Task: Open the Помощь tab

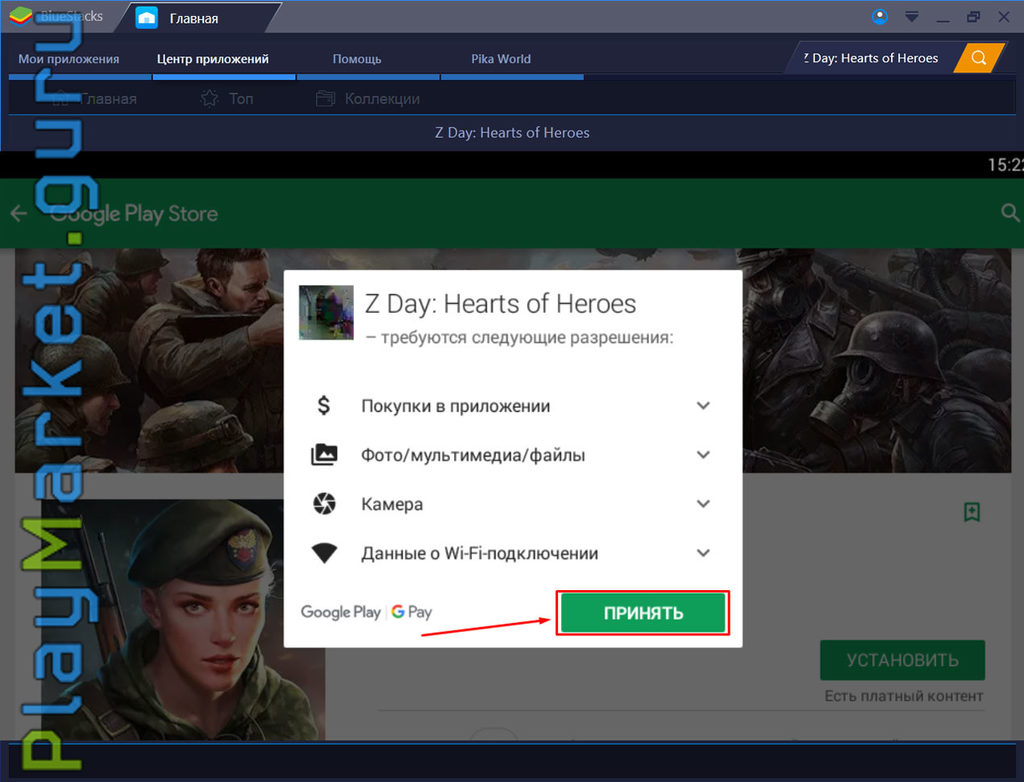Action: click(357, 59)
